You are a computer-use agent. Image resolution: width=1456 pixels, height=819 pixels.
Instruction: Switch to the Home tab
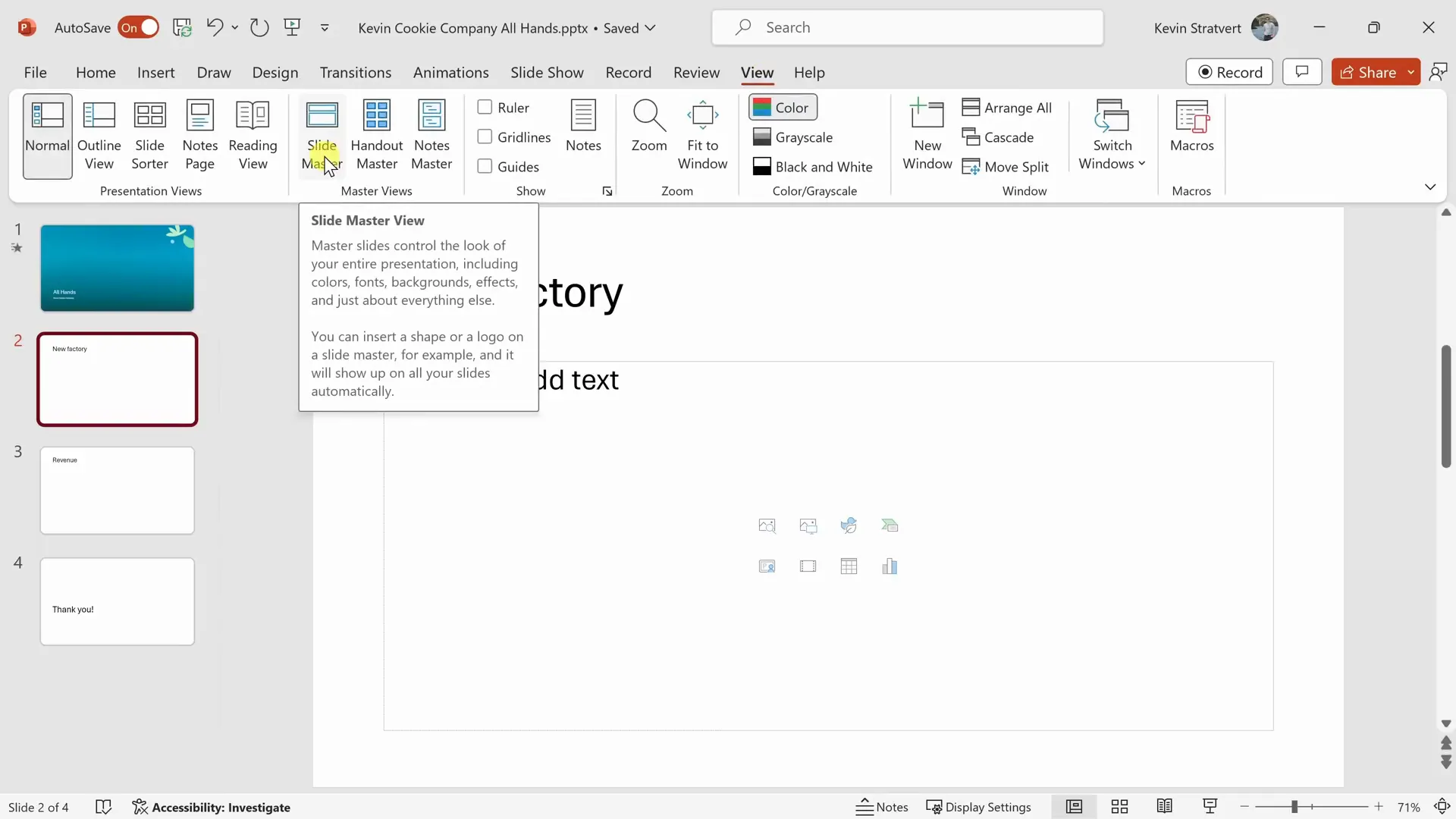(96, 72)
